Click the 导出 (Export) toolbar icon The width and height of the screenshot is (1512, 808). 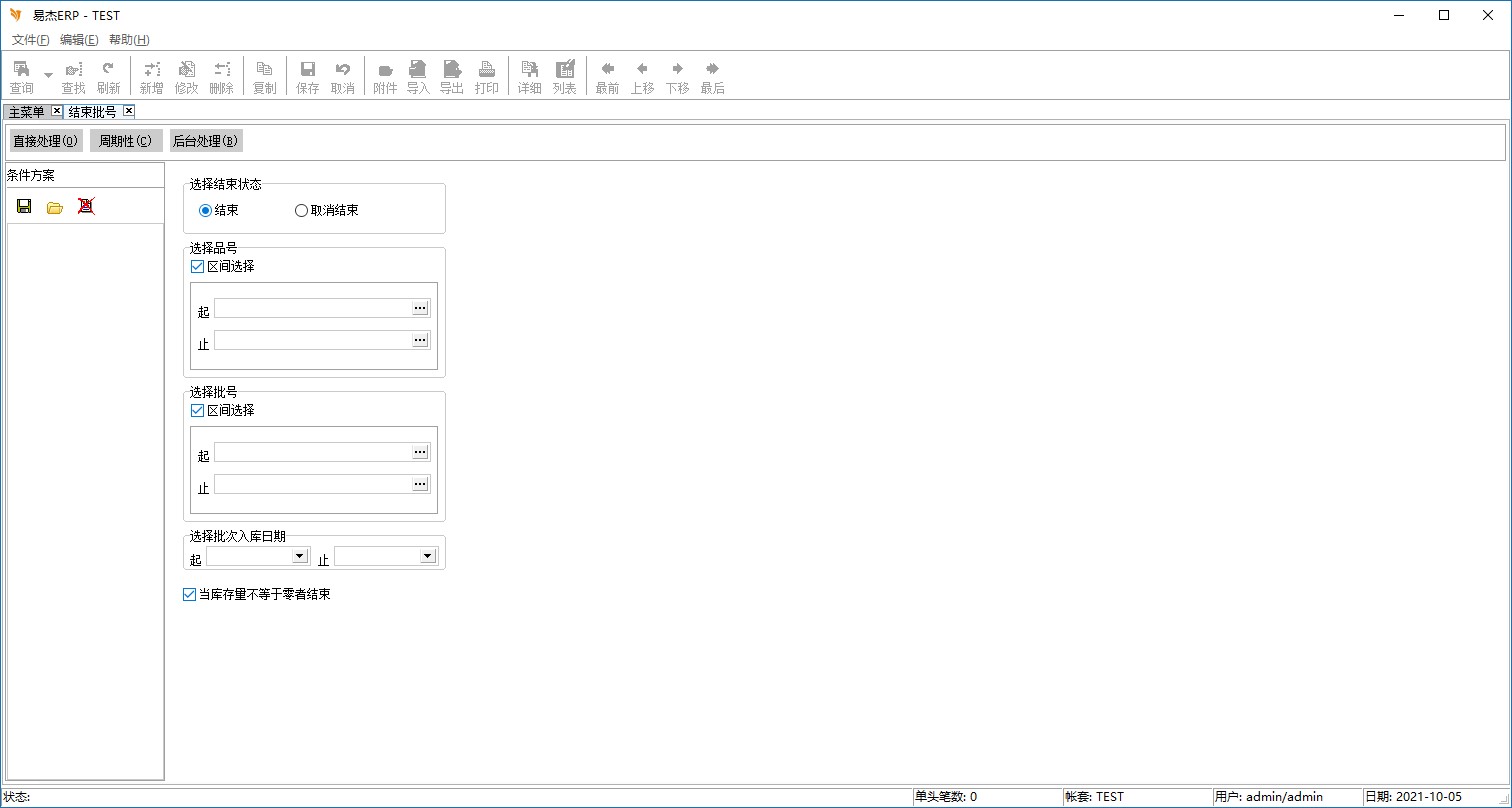coord(452,76)
